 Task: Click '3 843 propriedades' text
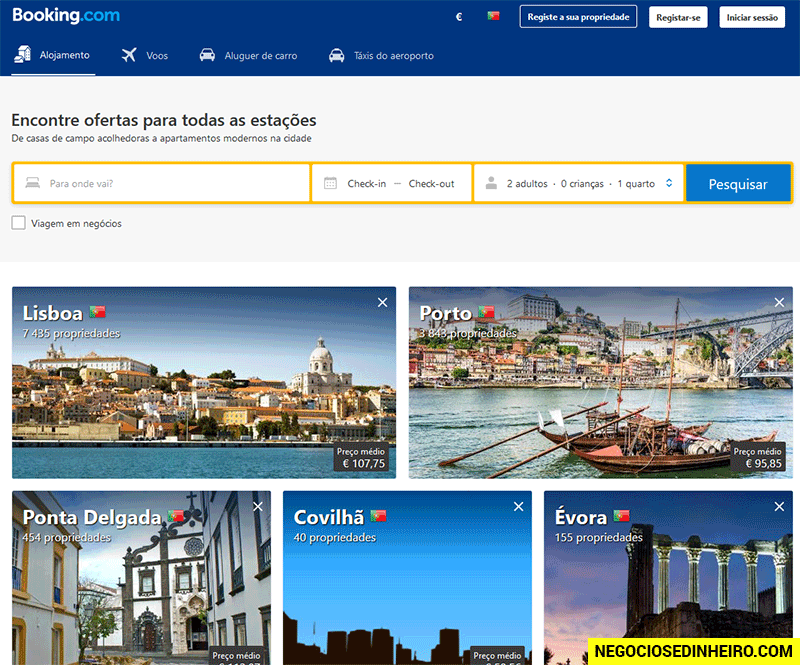click(x=468, y=333)
